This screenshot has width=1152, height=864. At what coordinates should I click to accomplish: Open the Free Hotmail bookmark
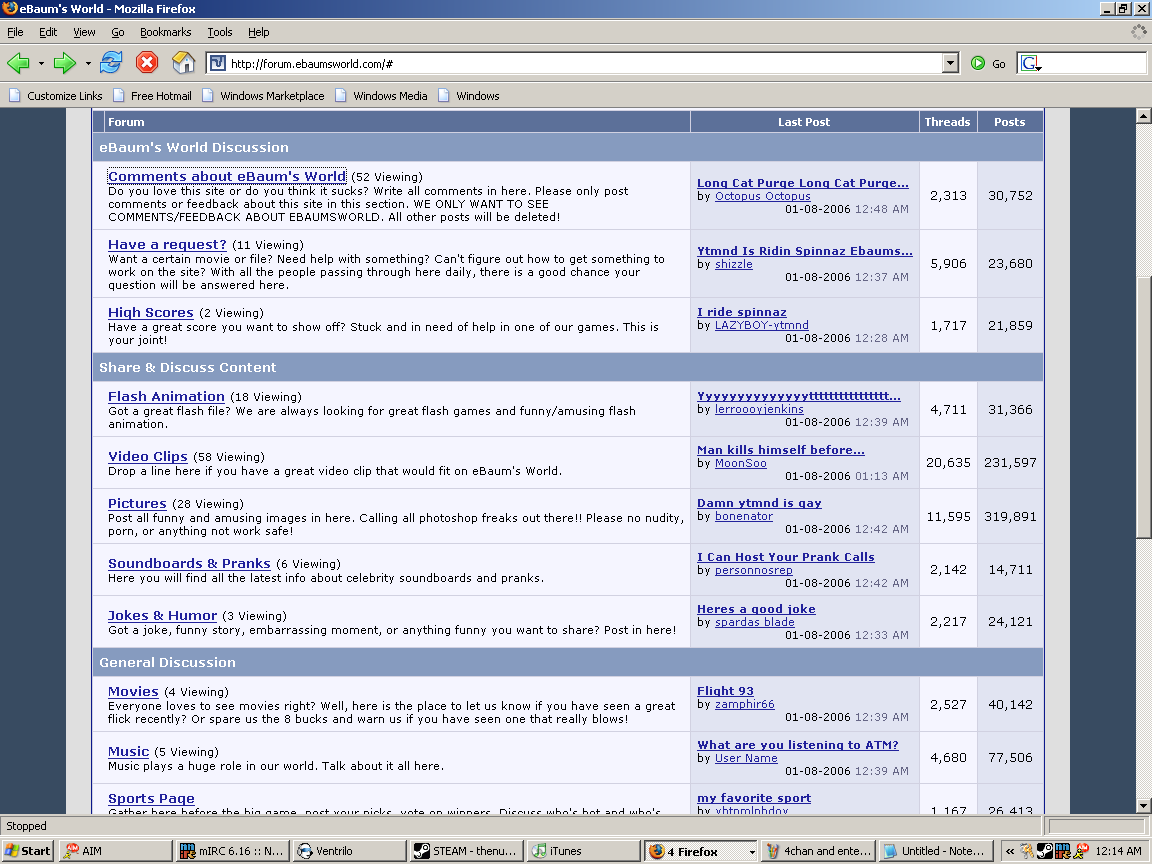160,96
